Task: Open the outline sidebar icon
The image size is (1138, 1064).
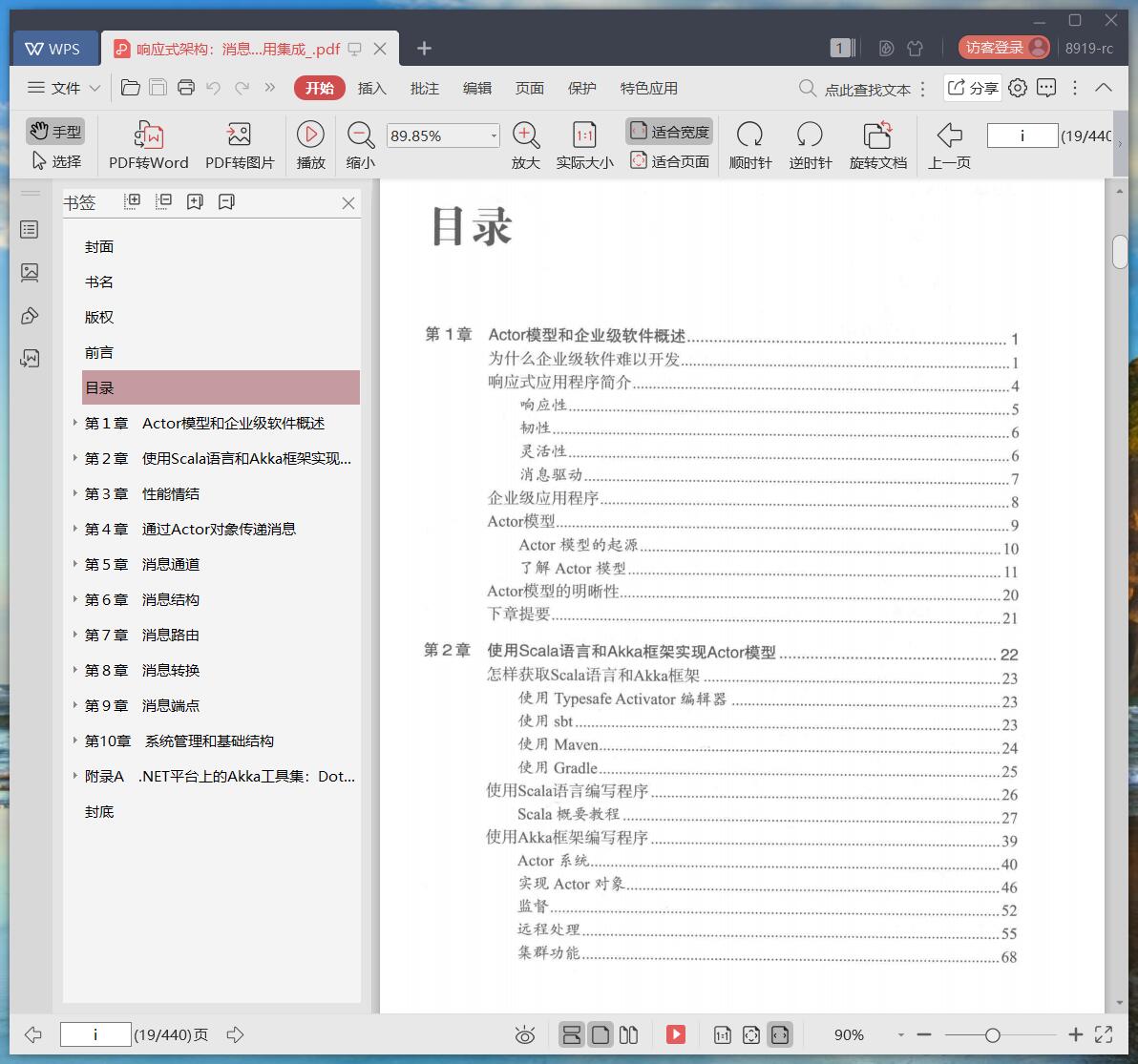Action: click(x=29, y=230)
